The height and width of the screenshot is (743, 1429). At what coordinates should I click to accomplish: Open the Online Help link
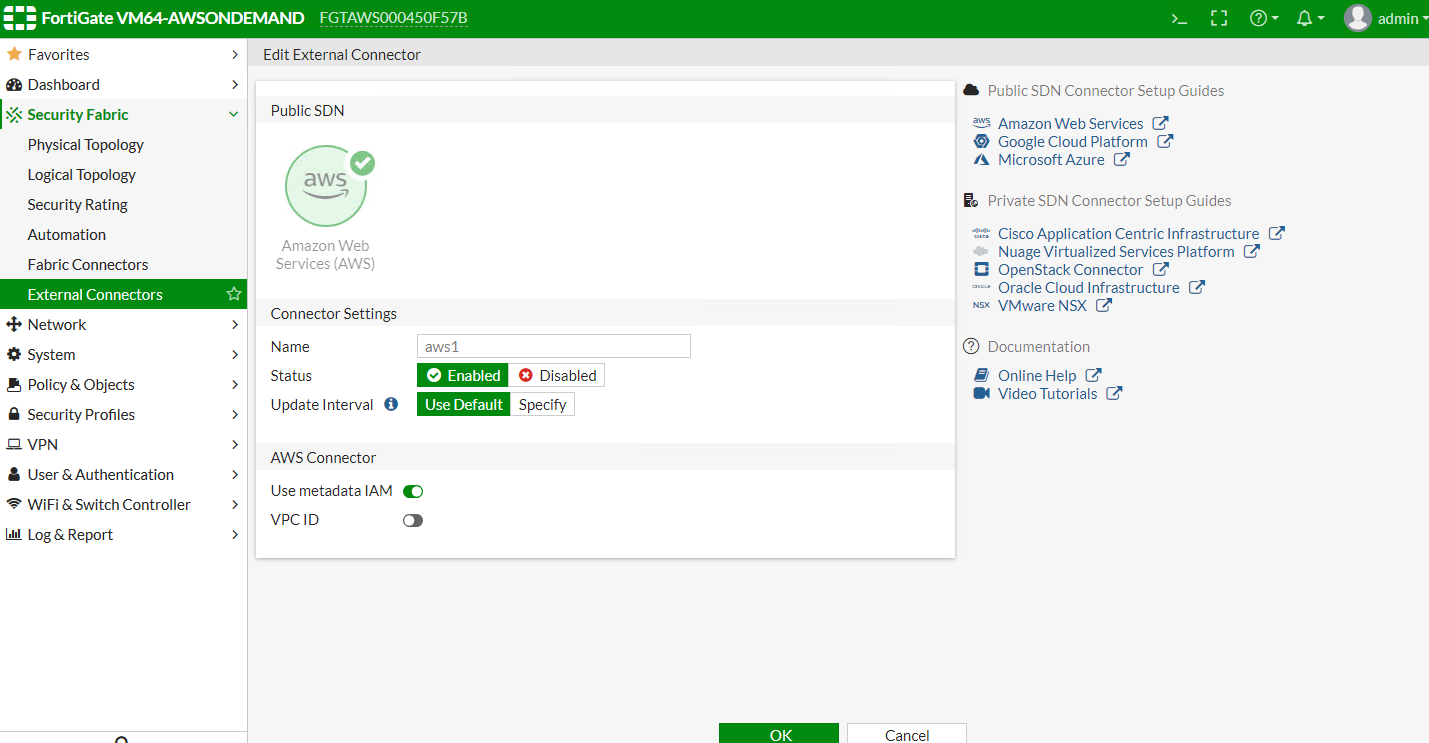pos(1037,375)
